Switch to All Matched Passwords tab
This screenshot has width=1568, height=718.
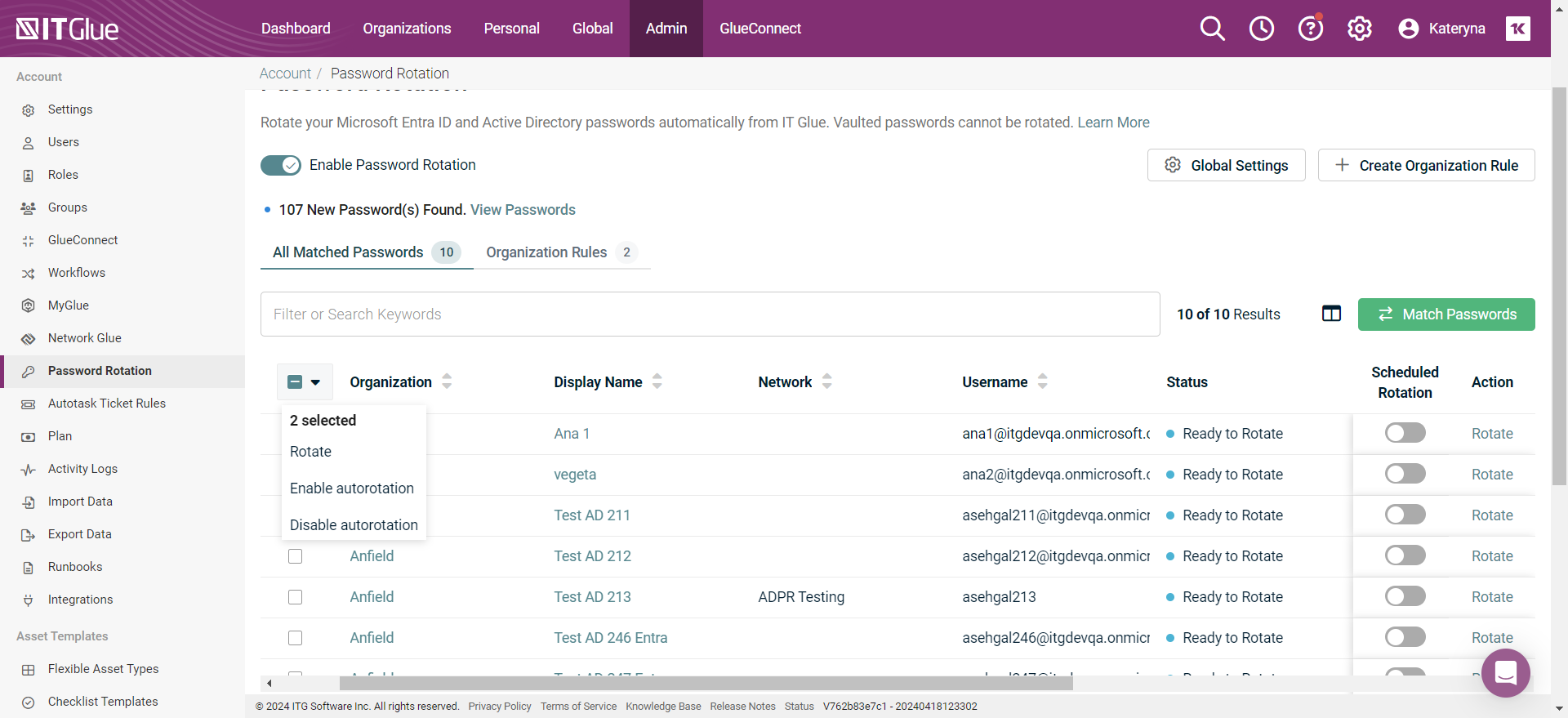point(367,252)
